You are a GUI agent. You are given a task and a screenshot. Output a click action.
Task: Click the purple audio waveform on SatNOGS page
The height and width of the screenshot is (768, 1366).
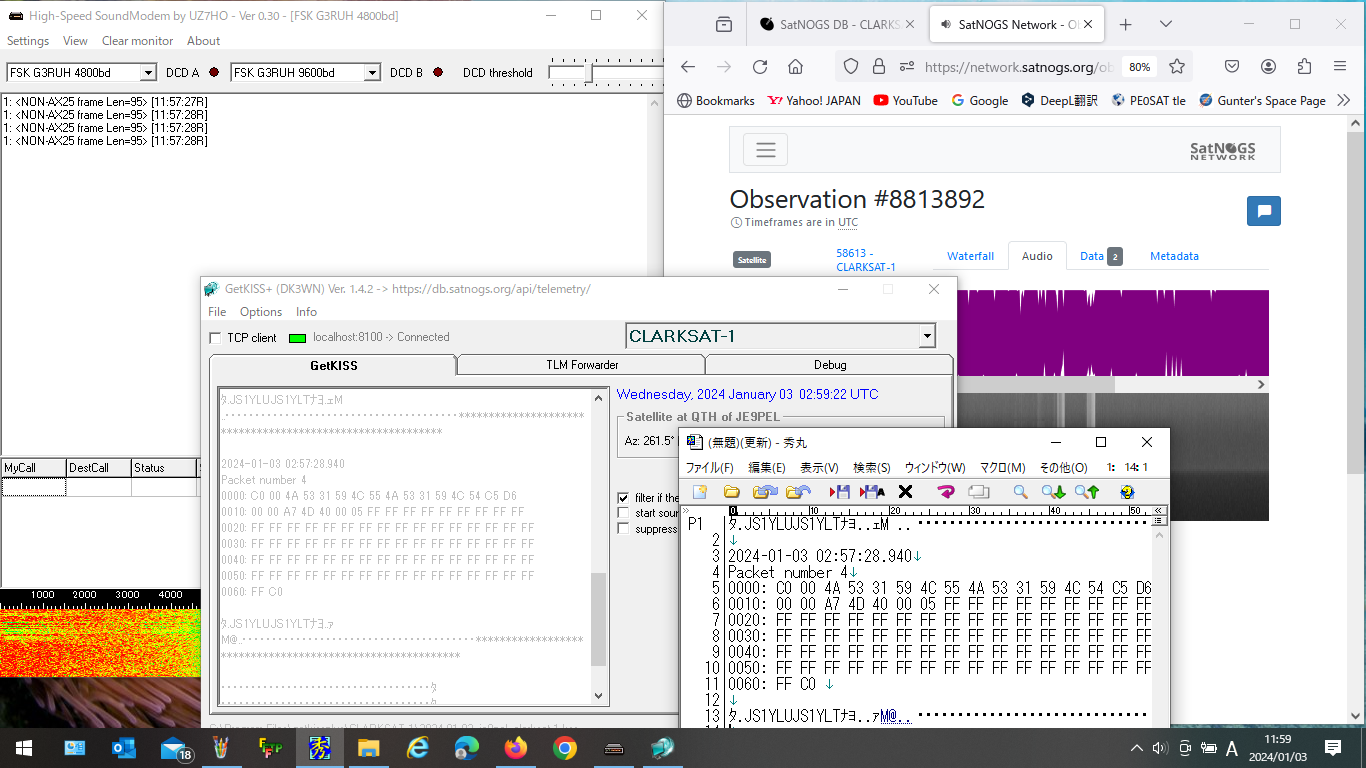point(1112,333)
